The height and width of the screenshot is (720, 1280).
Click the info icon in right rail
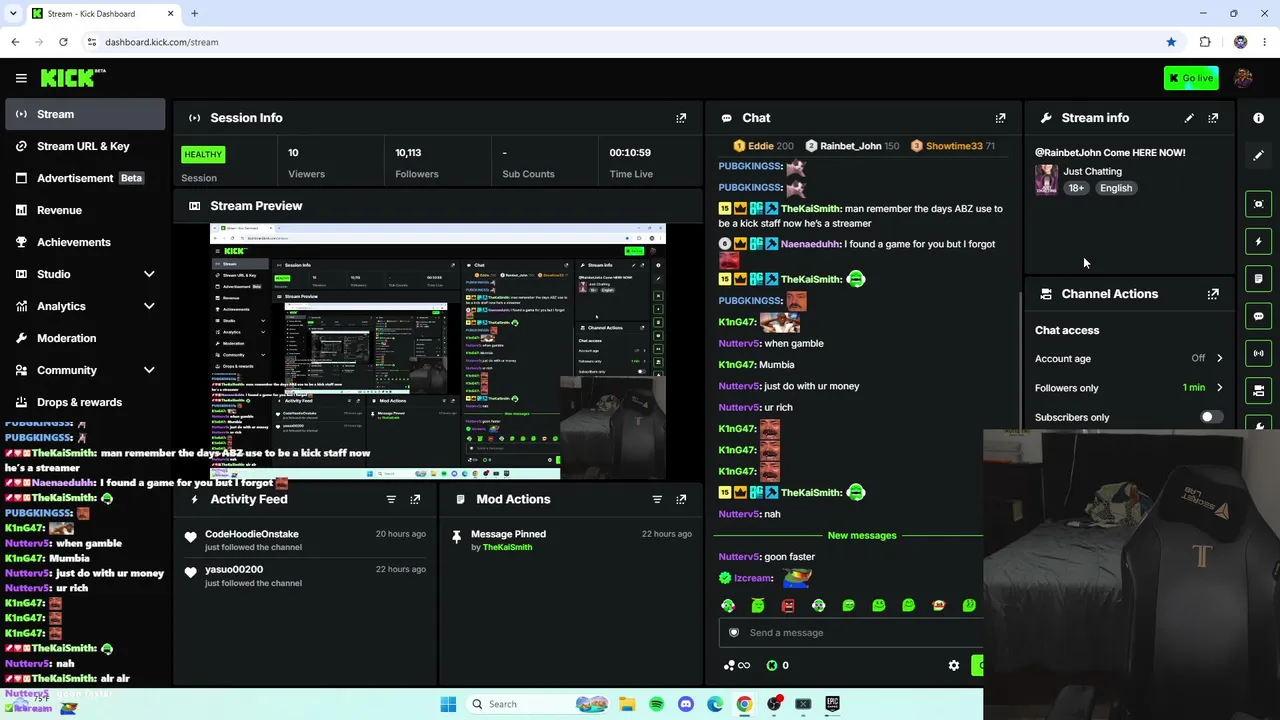(1258, 118)
